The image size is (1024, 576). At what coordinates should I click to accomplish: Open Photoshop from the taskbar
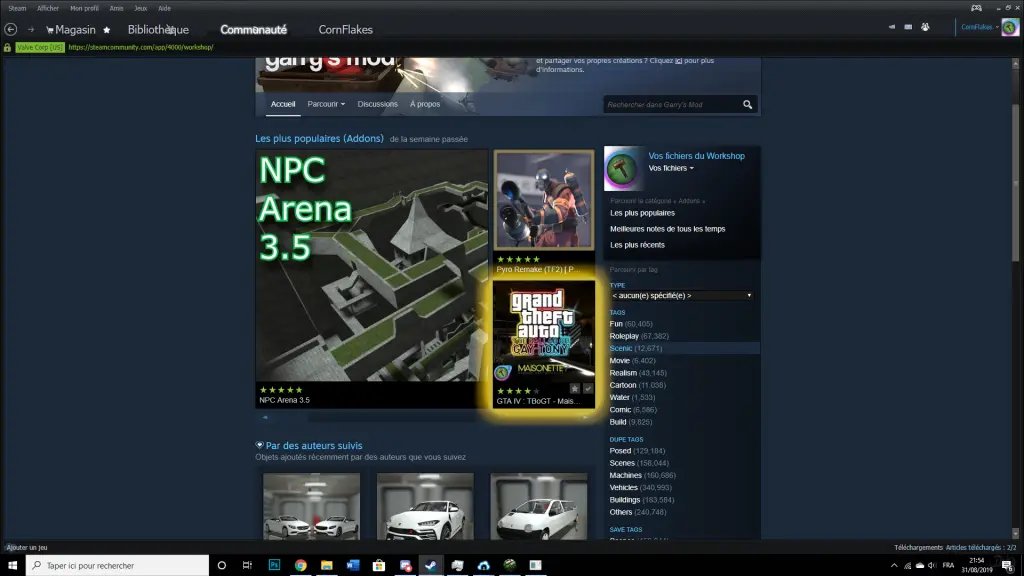[274, 565]
